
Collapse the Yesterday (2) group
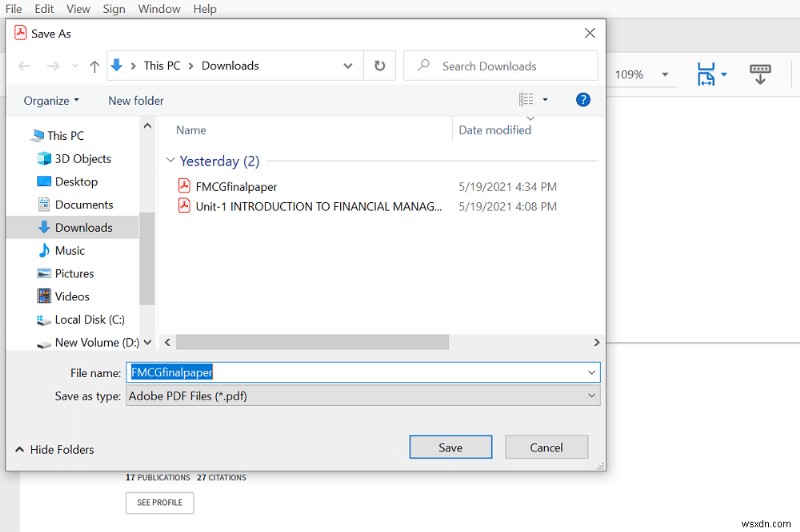[170, 160]
